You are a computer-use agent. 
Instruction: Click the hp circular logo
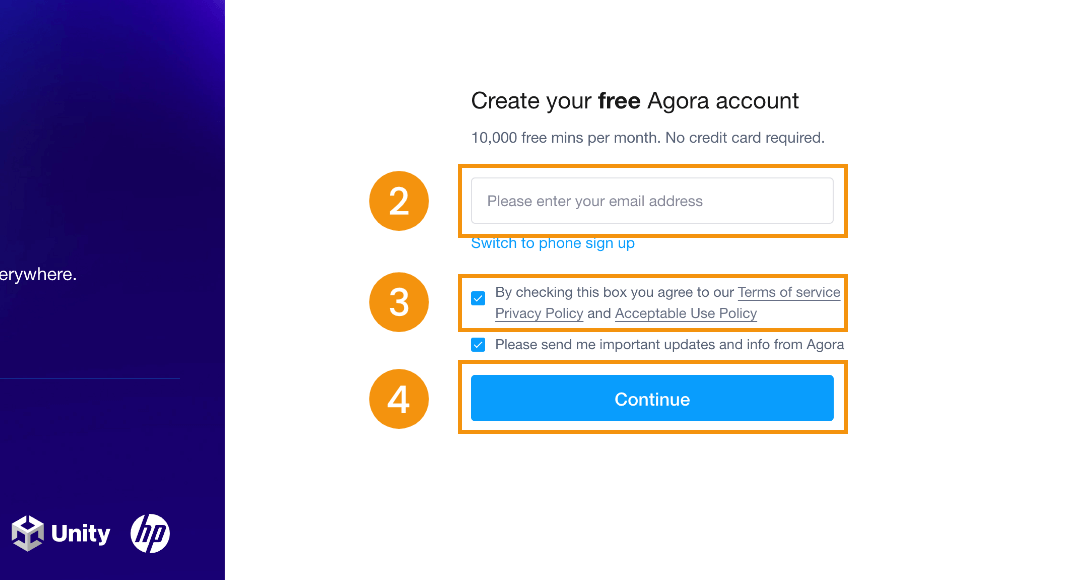(150, 533)
